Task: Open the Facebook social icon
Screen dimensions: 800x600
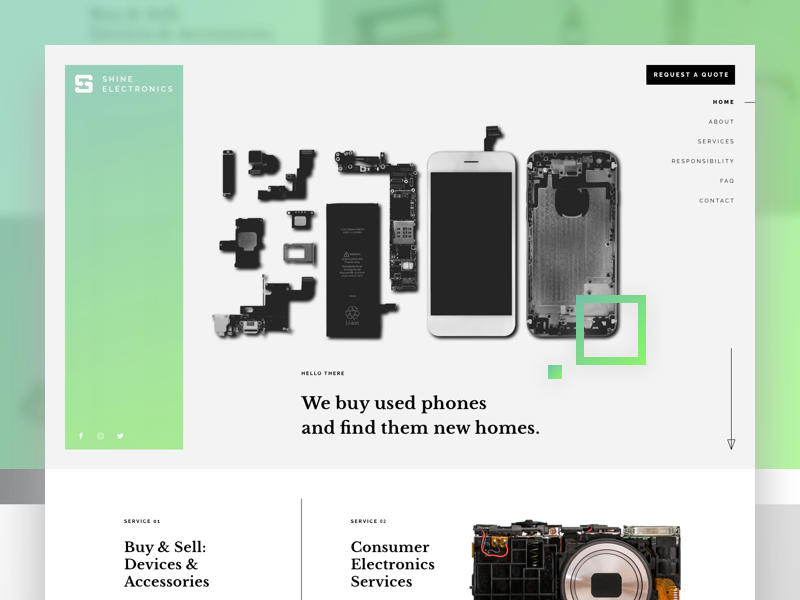Action: coord(81,436)
